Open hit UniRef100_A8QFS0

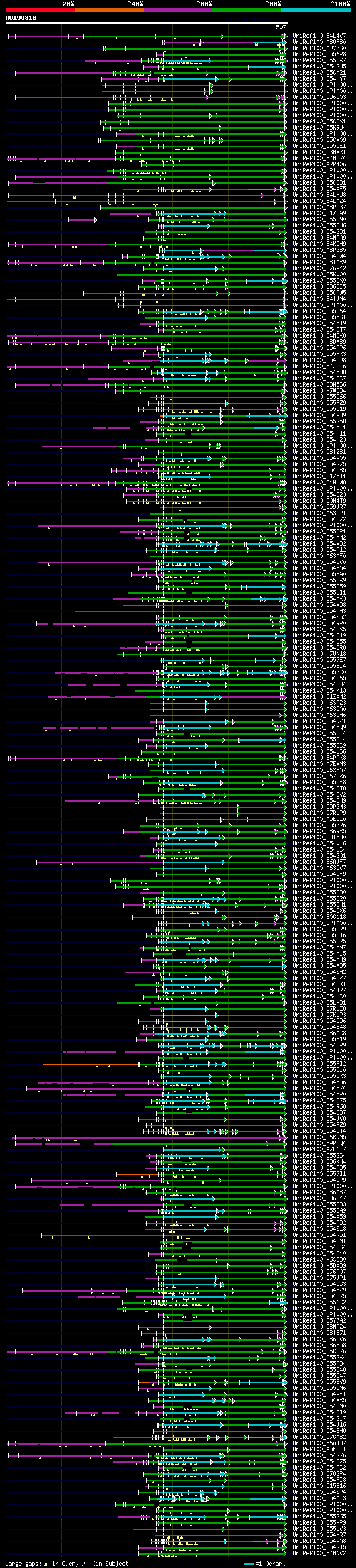coord(319,42)
